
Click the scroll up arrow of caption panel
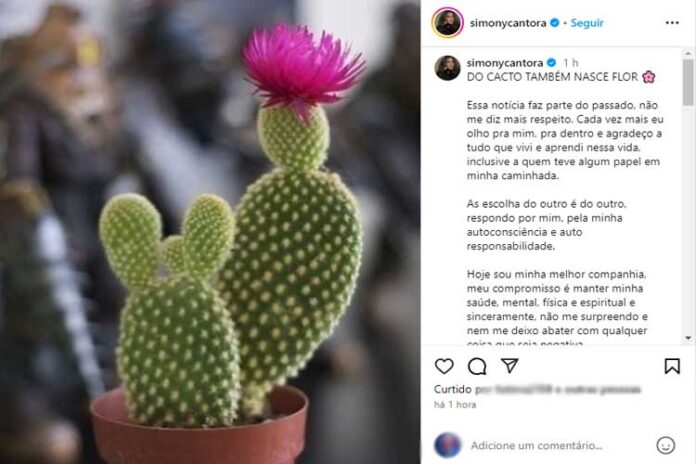point(688,53)
